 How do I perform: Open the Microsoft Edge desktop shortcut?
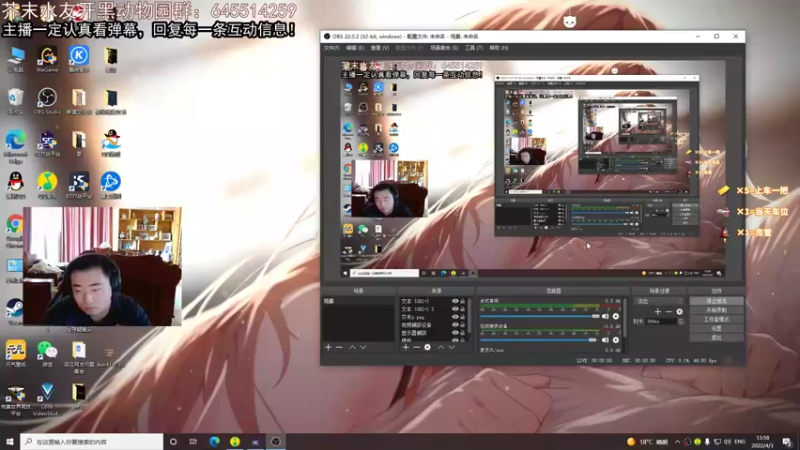15,146
